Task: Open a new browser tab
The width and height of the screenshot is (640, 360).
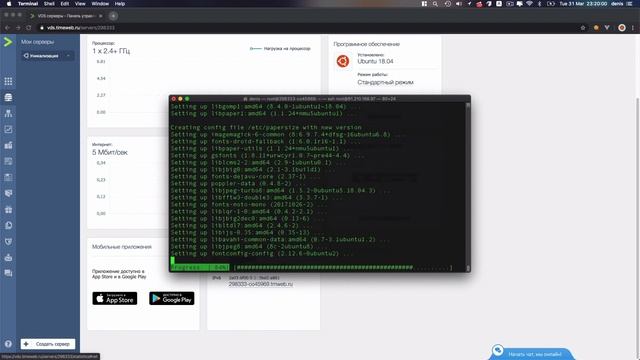Action: click(x=113, y=16)
